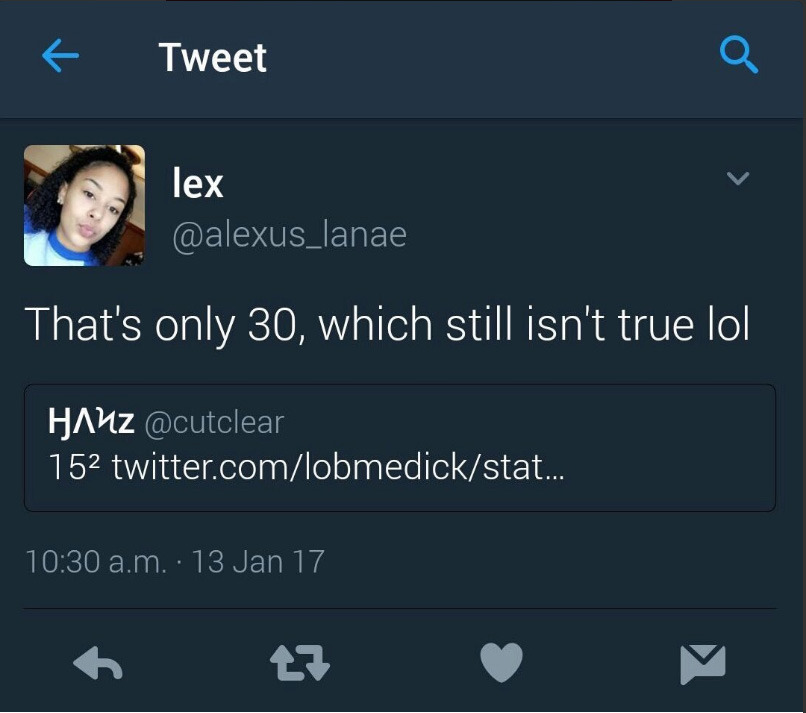Select the "That's only 30" tweet text
806x713 pixels.
(x=386, y=325)
